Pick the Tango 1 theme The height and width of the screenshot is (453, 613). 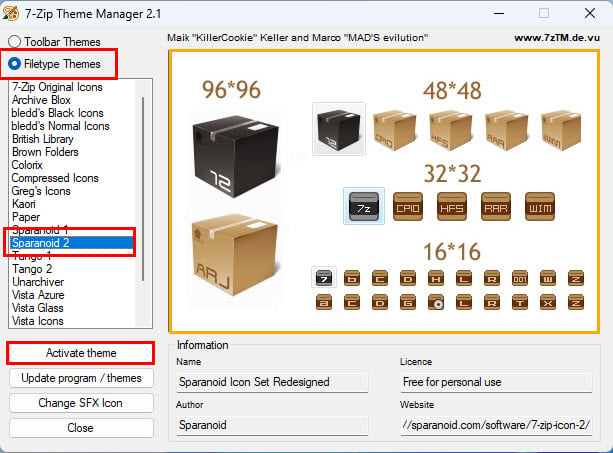(x=32, y=256)
